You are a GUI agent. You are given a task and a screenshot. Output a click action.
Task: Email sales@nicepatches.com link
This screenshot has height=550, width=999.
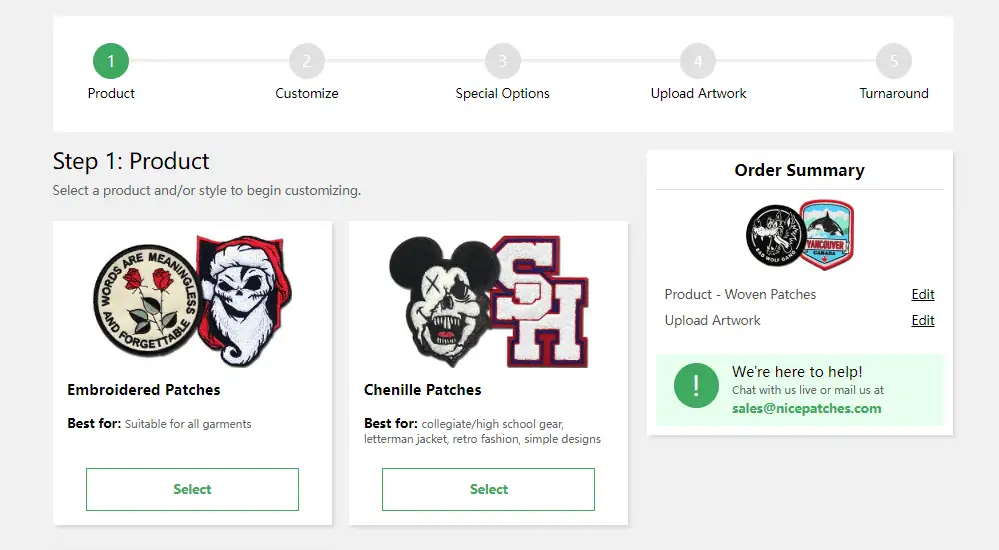807,409
